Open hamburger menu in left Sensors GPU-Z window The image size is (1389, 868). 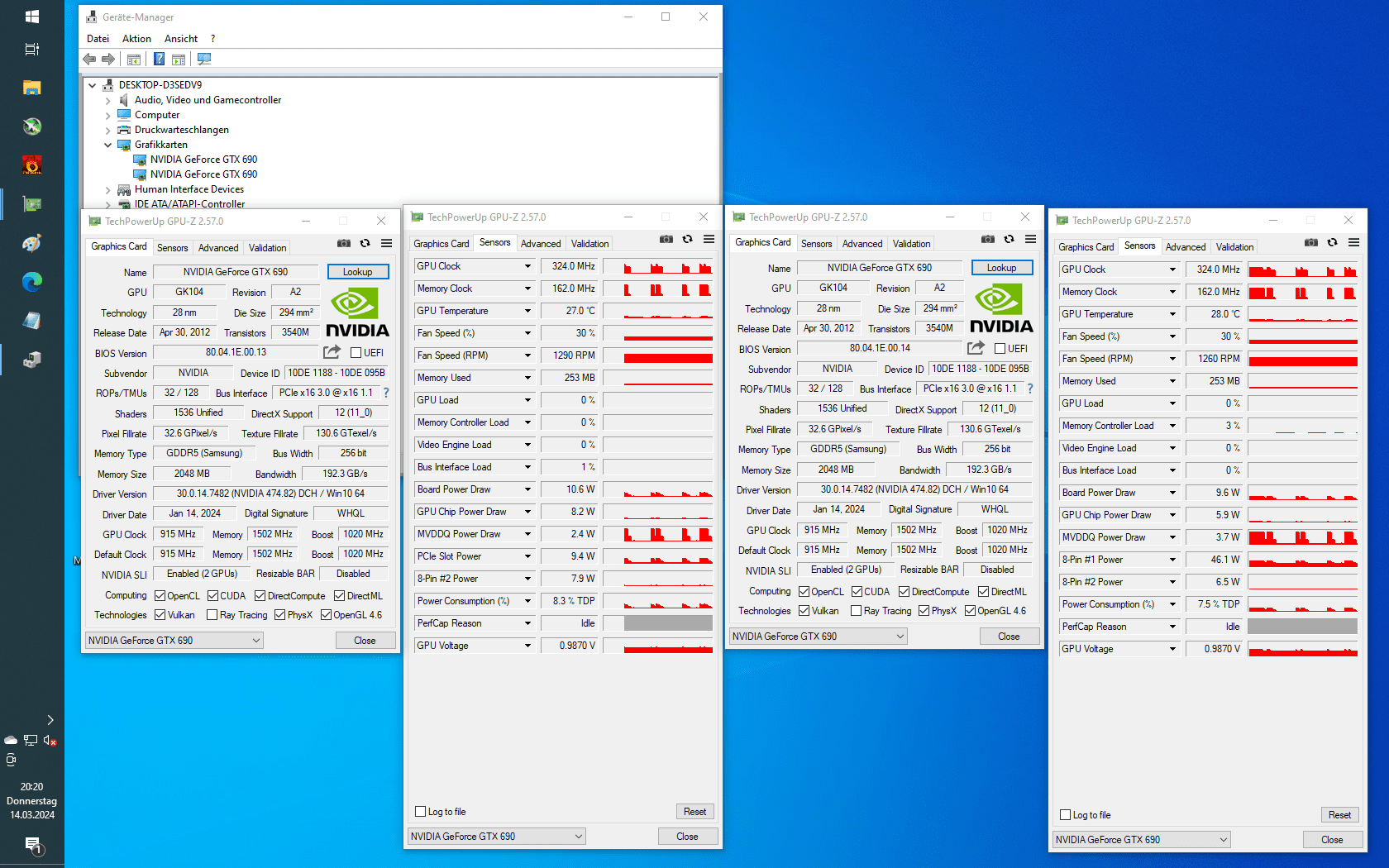coord(709,239)
